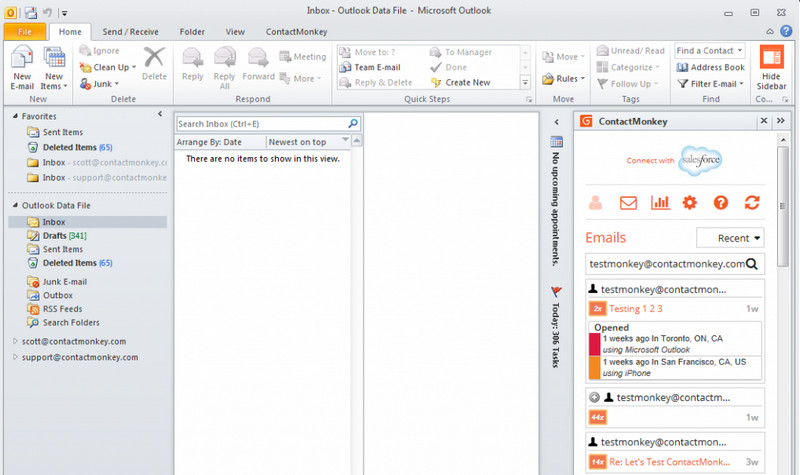The image size is (800, 475).
Task: Open tracked email Testing 1 2 3
Action: [636, 309]
